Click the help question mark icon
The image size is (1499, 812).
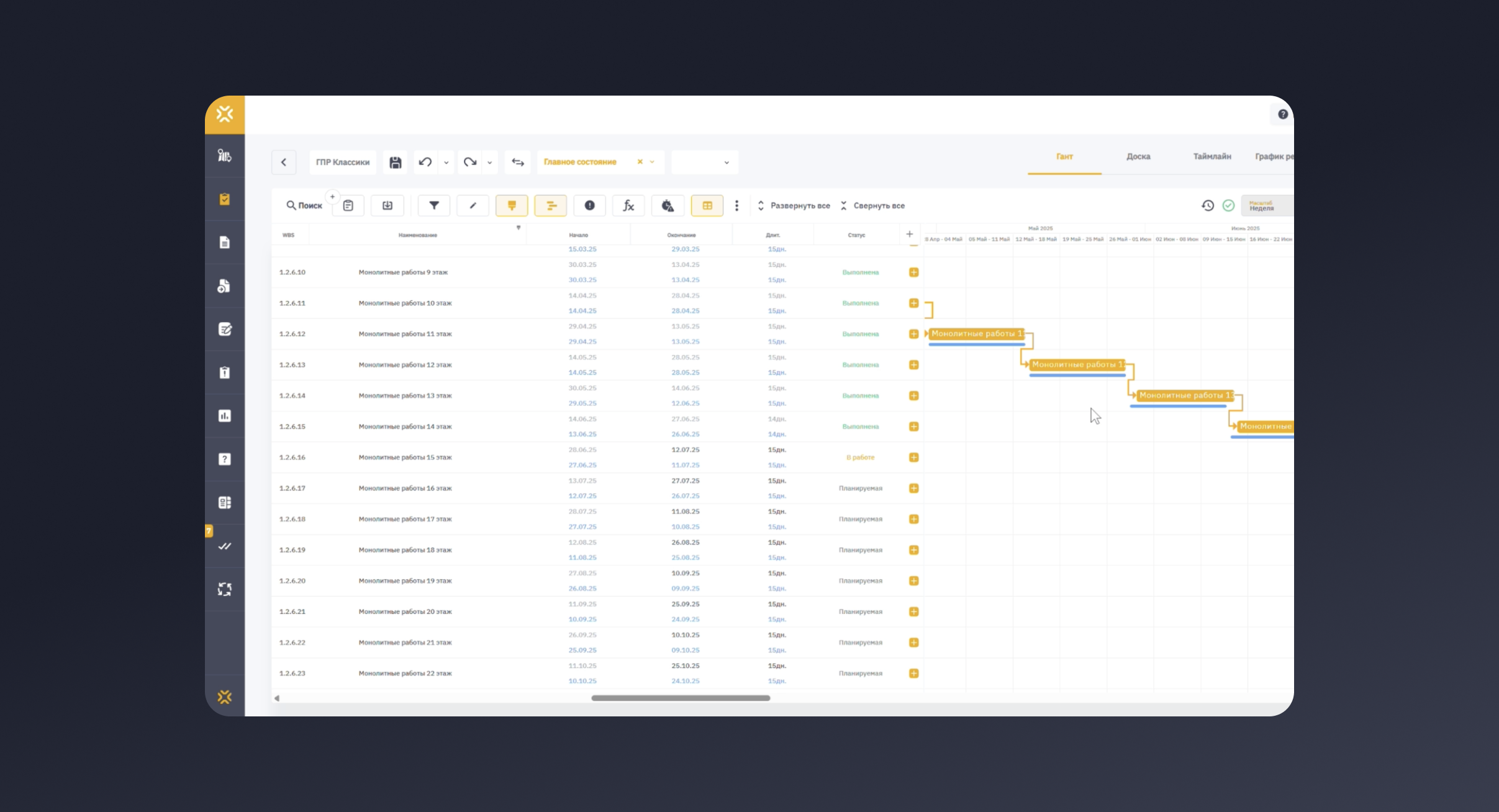pos(1282,114)
